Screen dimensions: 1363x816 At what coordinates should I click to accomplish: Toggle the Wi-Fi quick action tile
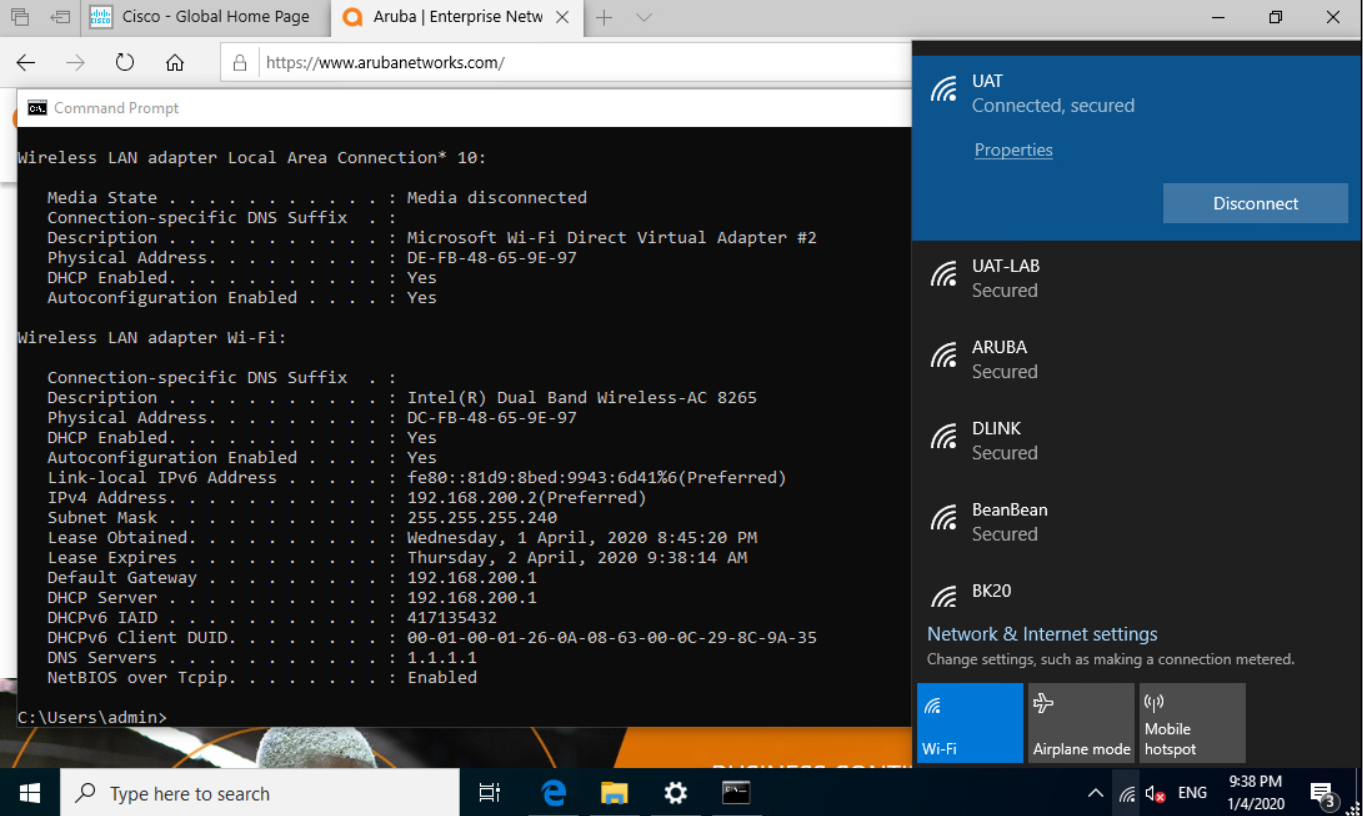coord(970,723)
